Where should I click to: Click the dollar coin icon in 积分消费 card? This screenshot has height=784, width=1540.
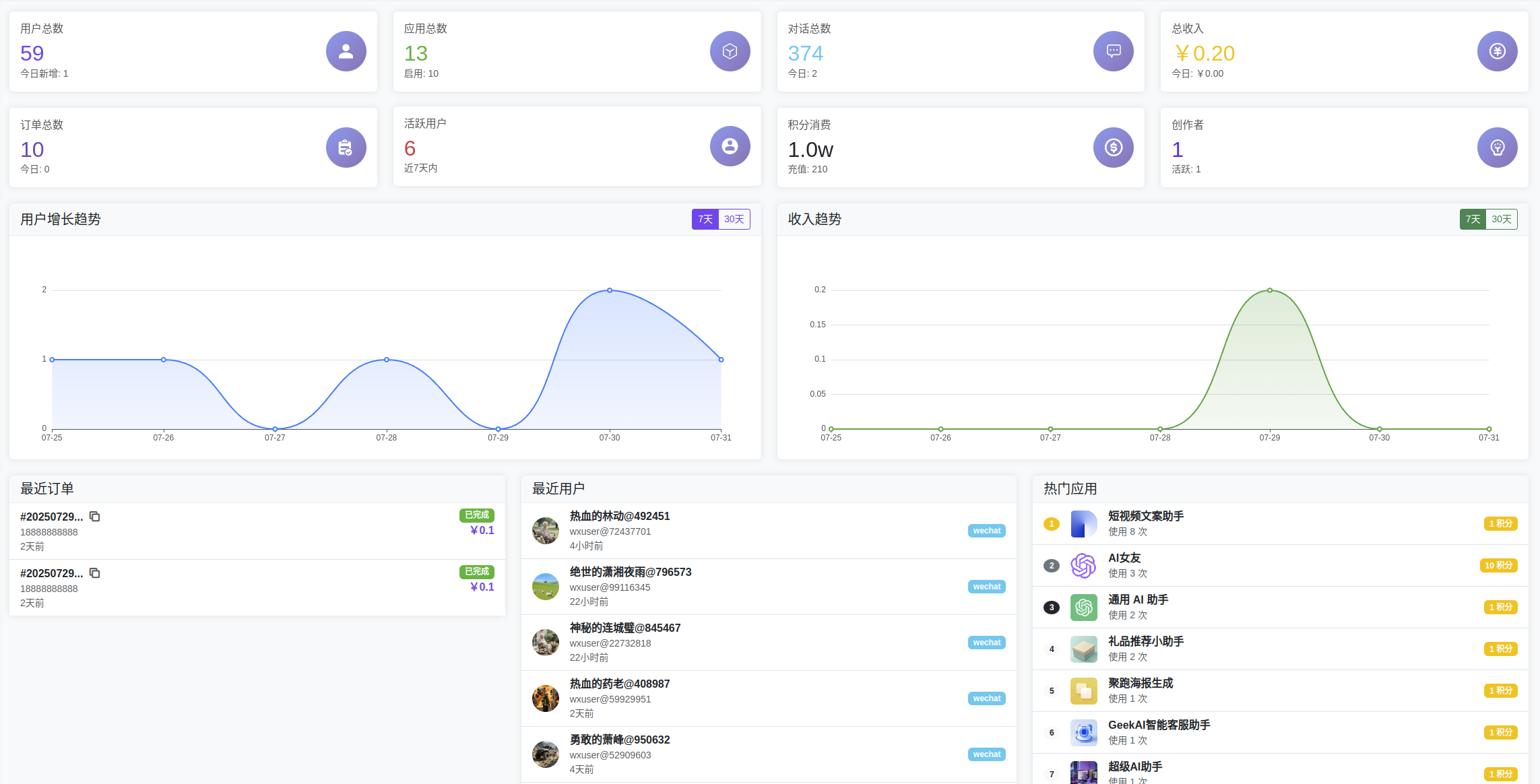(x=1113, y=148)
